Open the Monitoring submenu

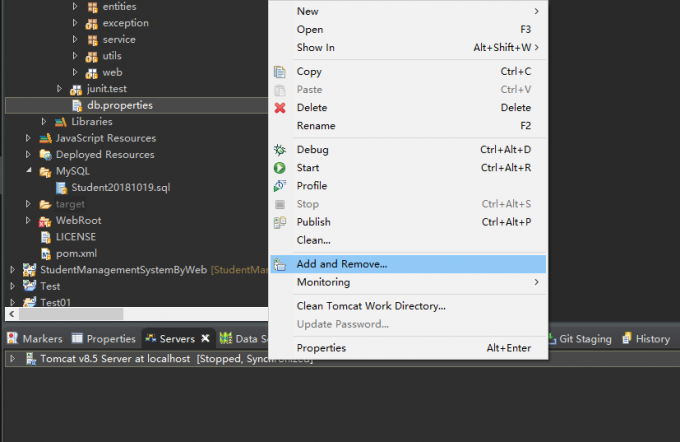[323, 282]
